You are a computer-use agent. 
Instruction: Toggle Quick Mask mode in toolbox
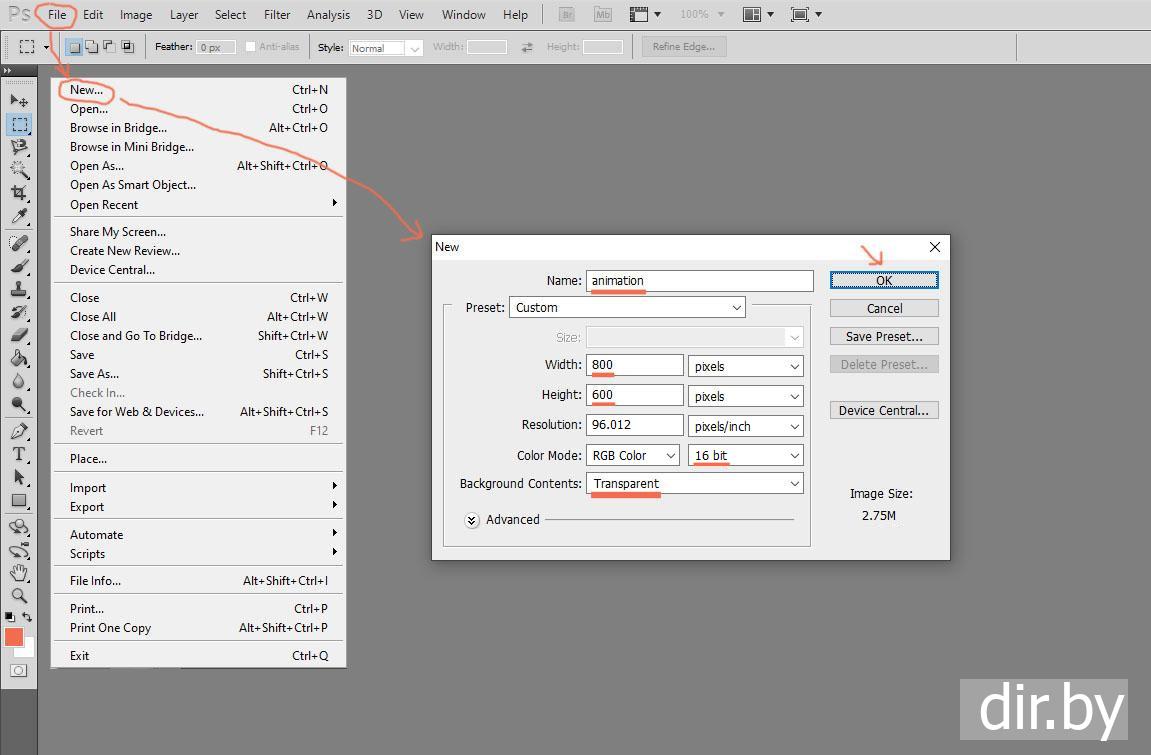pyautogui.click(x=19, y=670)
